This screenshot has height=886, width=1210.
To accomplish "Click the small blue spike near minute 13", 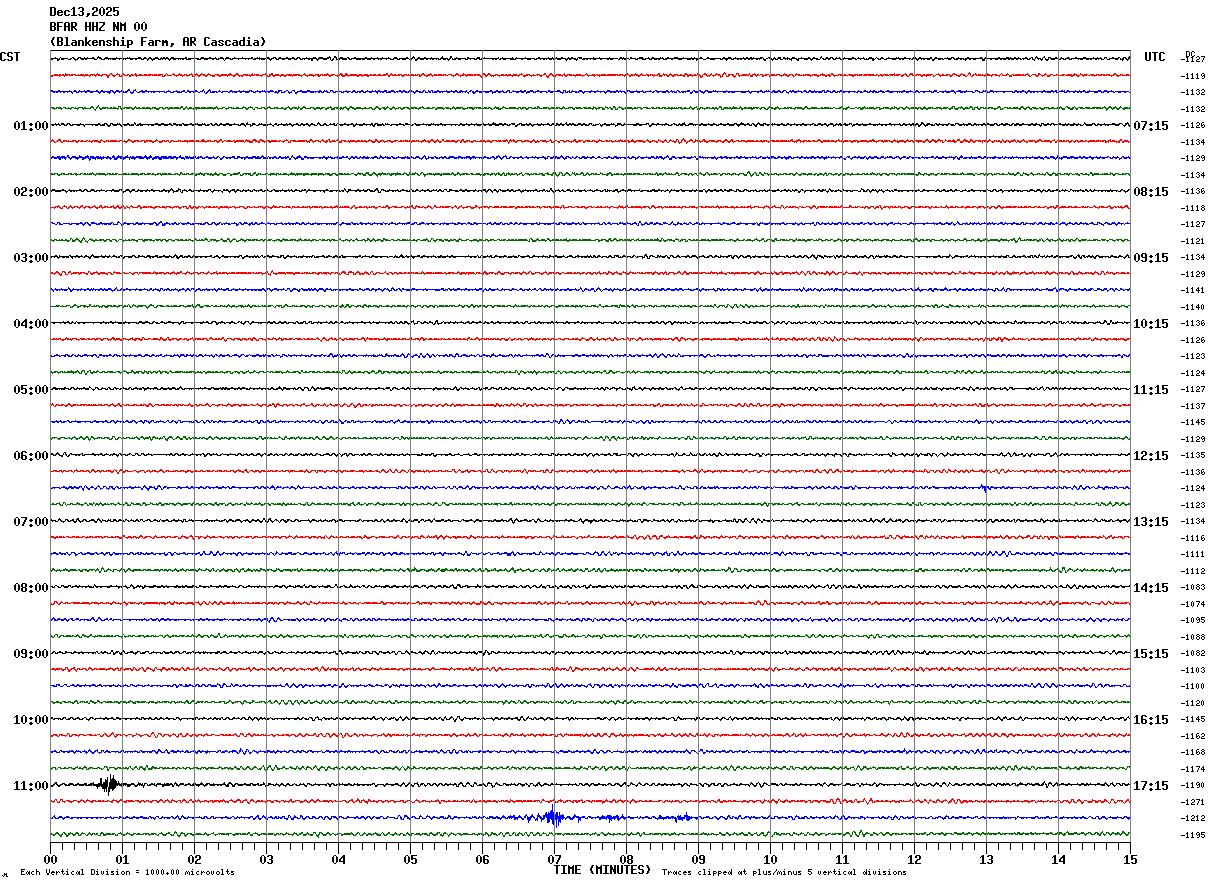I will (x=985, y=488).
